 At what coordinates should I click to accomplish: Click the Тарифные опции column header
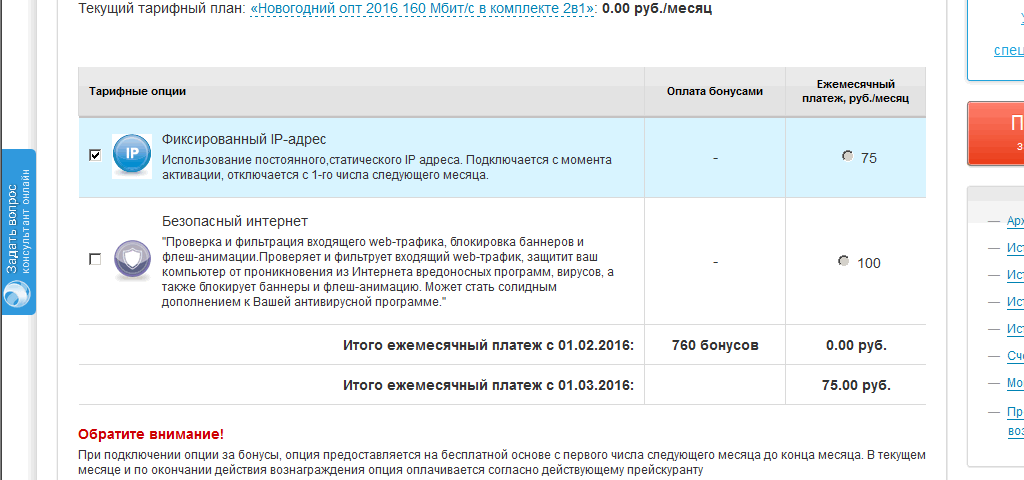click(137, 91)
